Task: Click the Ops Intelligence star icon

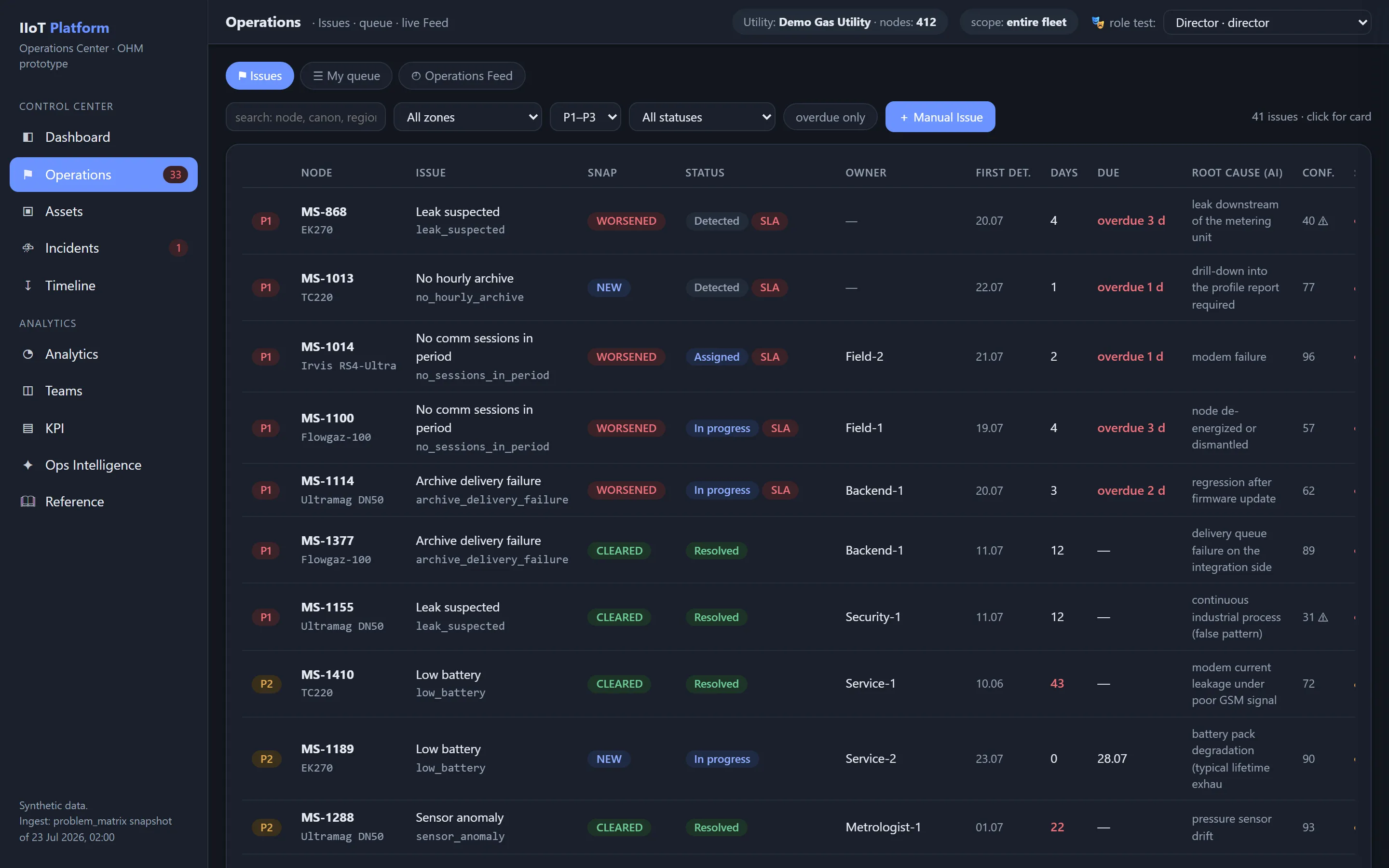Action: click(27, 465)
